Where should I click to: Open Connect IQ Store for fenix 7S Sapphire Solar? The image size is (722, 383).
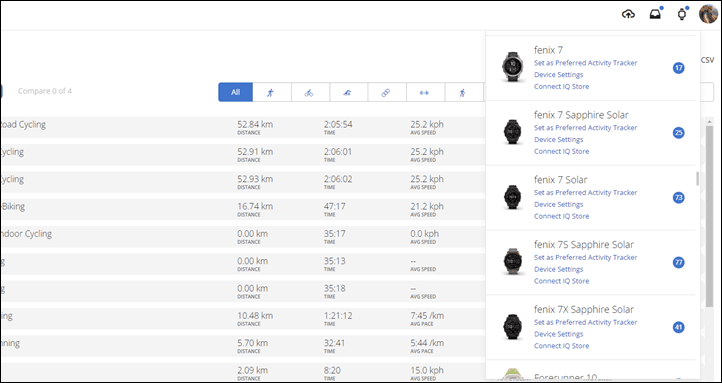pos(561,281)
